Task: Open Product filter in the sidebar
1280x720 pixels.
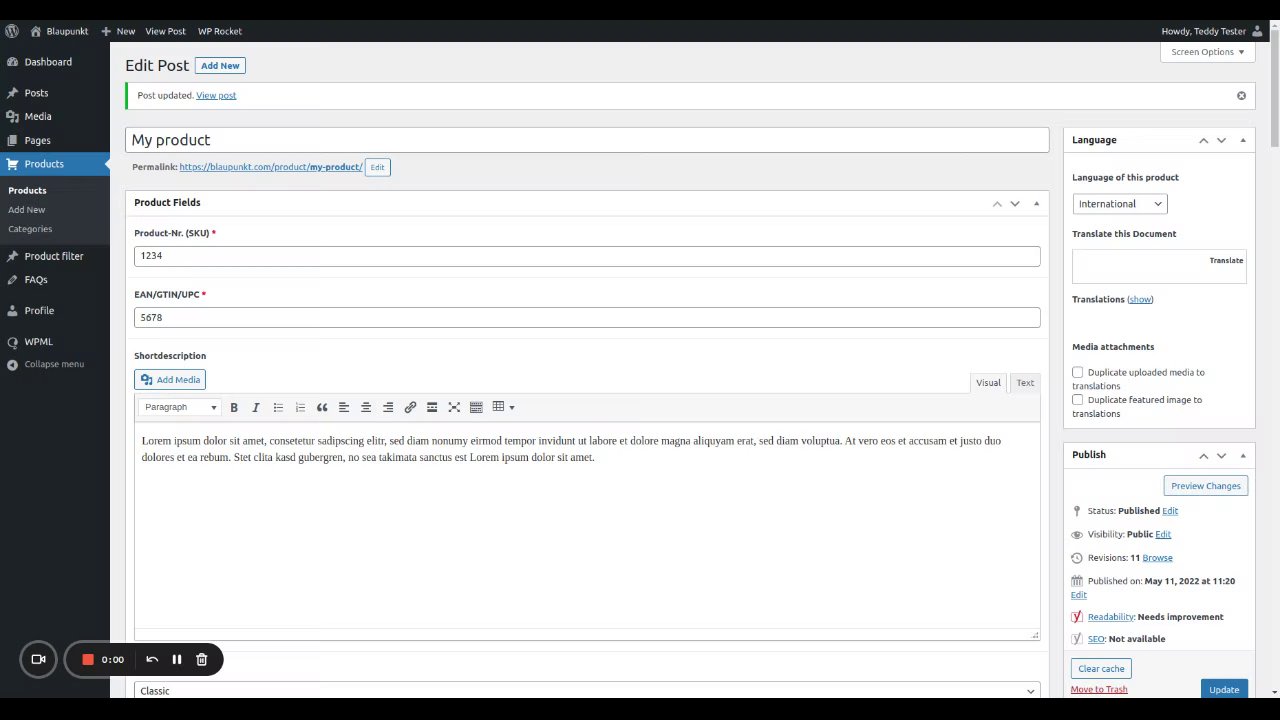Action: [x=54, y=256]
